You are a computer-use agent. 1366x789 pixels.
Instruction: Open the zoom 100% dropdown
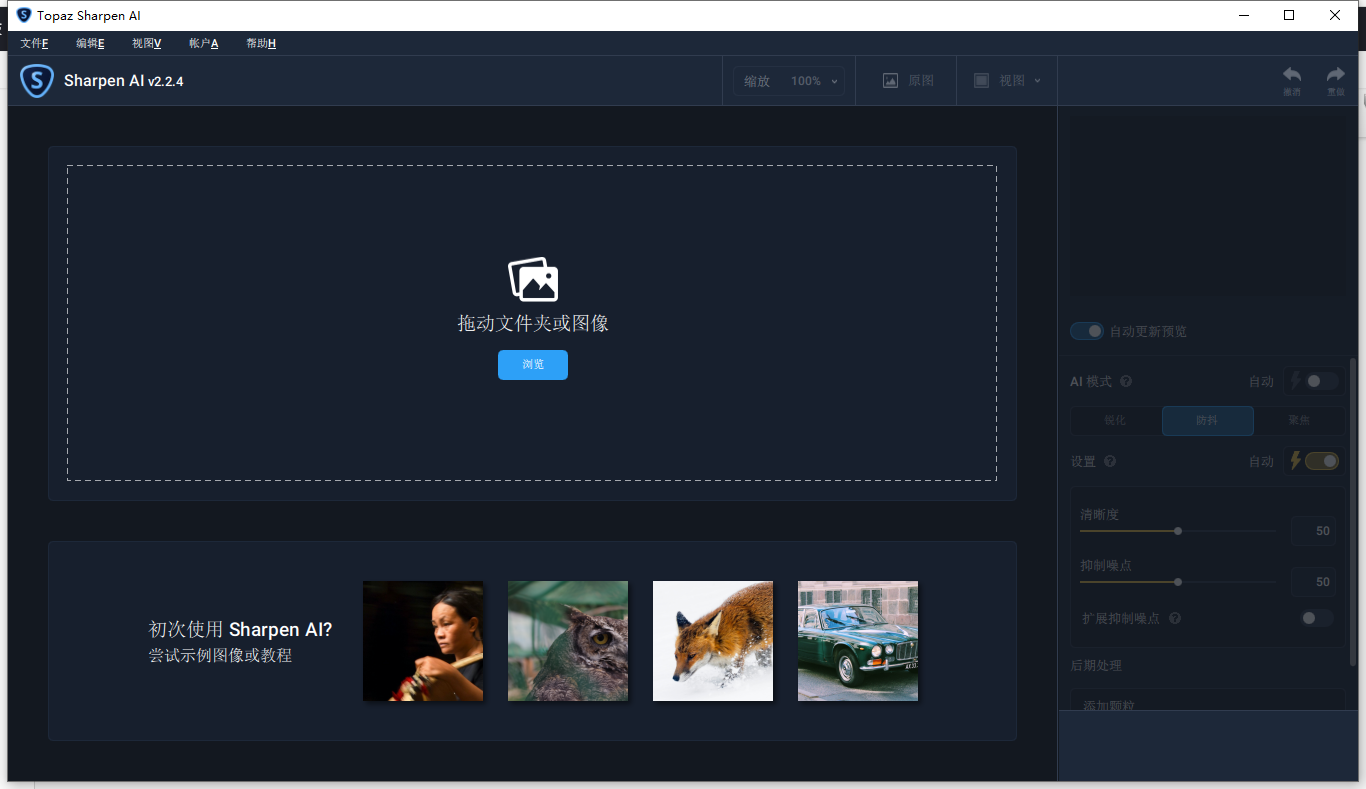pos(789,81)
